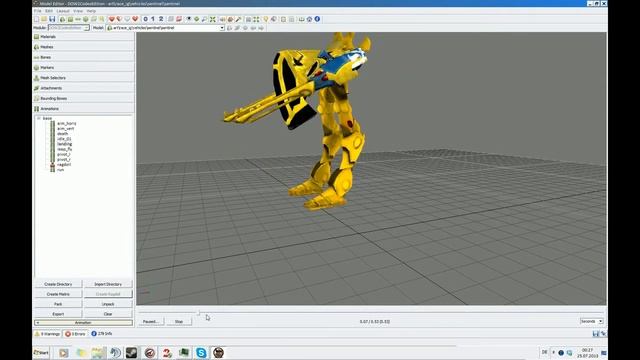Click the magic wand toolbar icon
This screenshot has width=640, height=360.
[239, 19]
